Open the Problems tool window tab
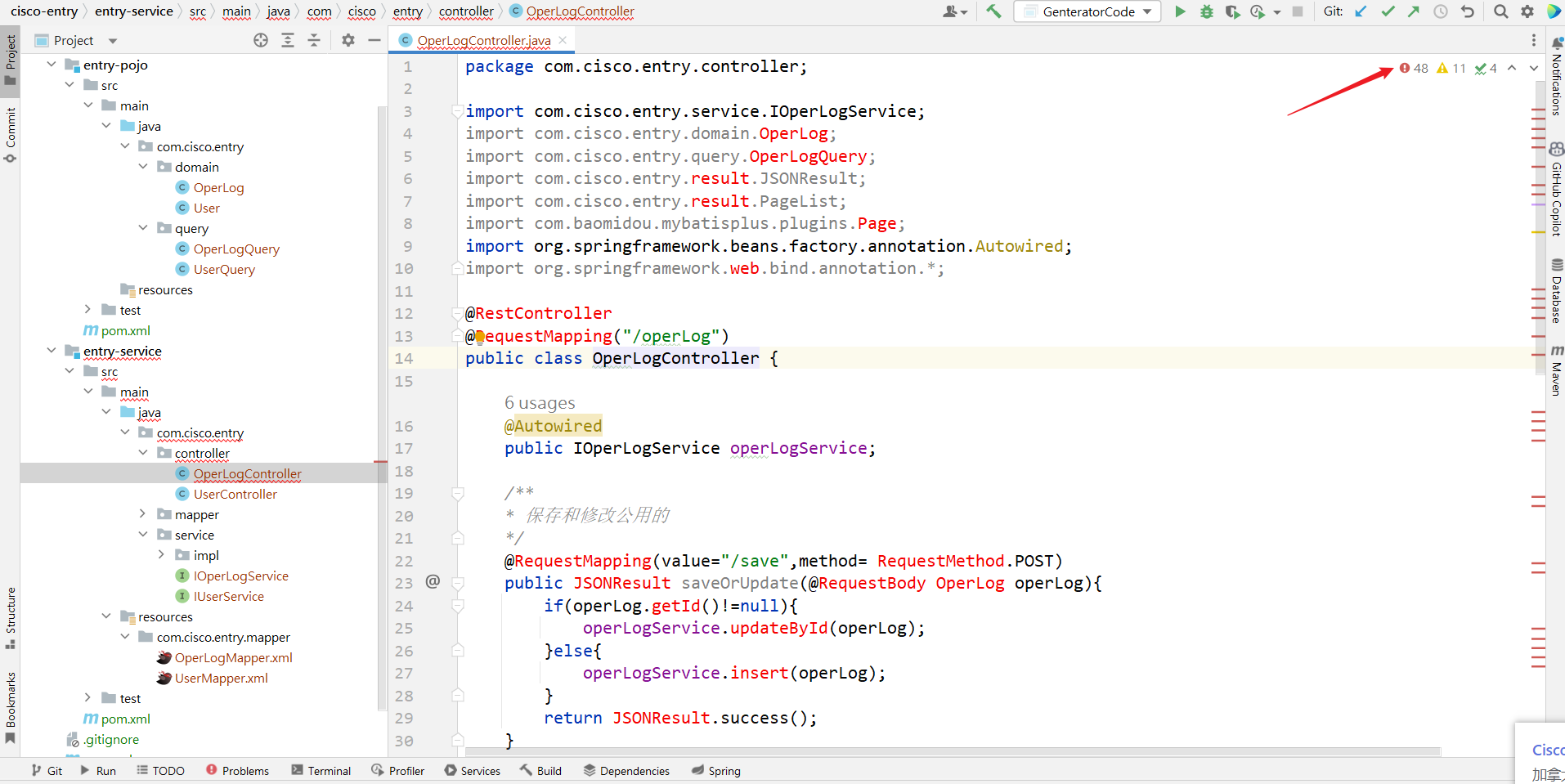 coord(237,770)
